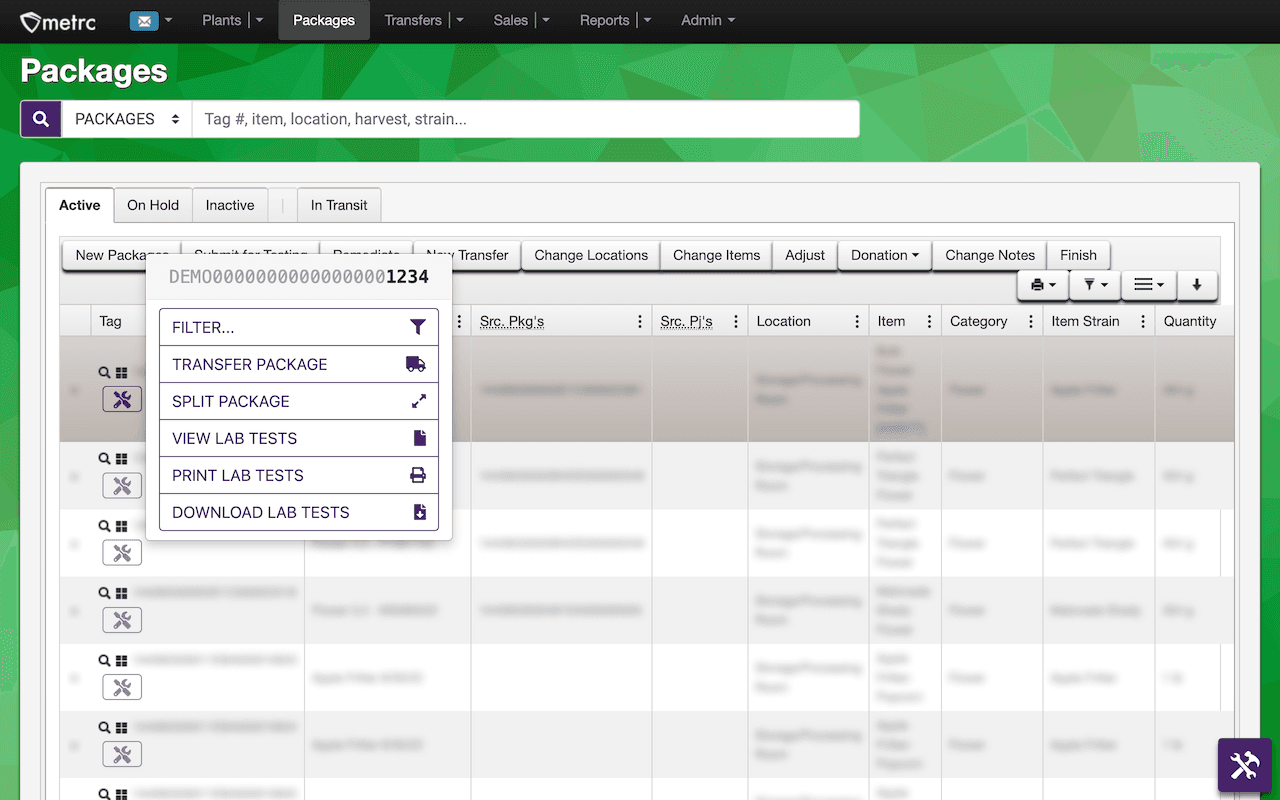Open the mail envelope notifications icon
1280x800 pixels.
(144, 20)
